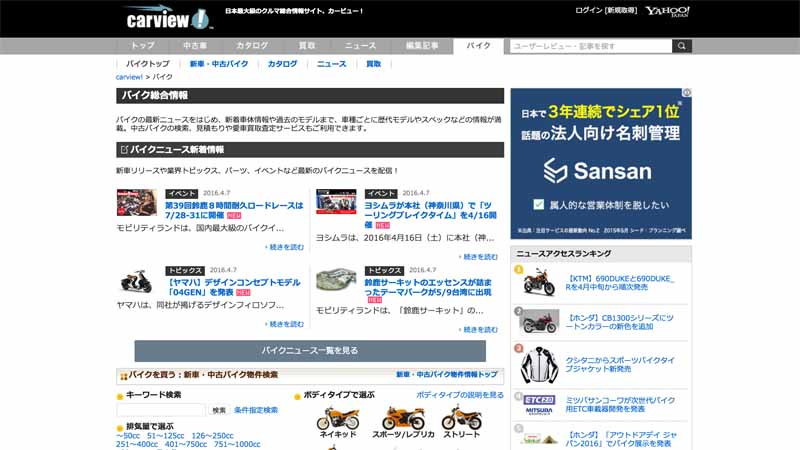Focus the user review search field
Image resolution: width=800 pixels, height=450 pixels.
tap(591, 46)
